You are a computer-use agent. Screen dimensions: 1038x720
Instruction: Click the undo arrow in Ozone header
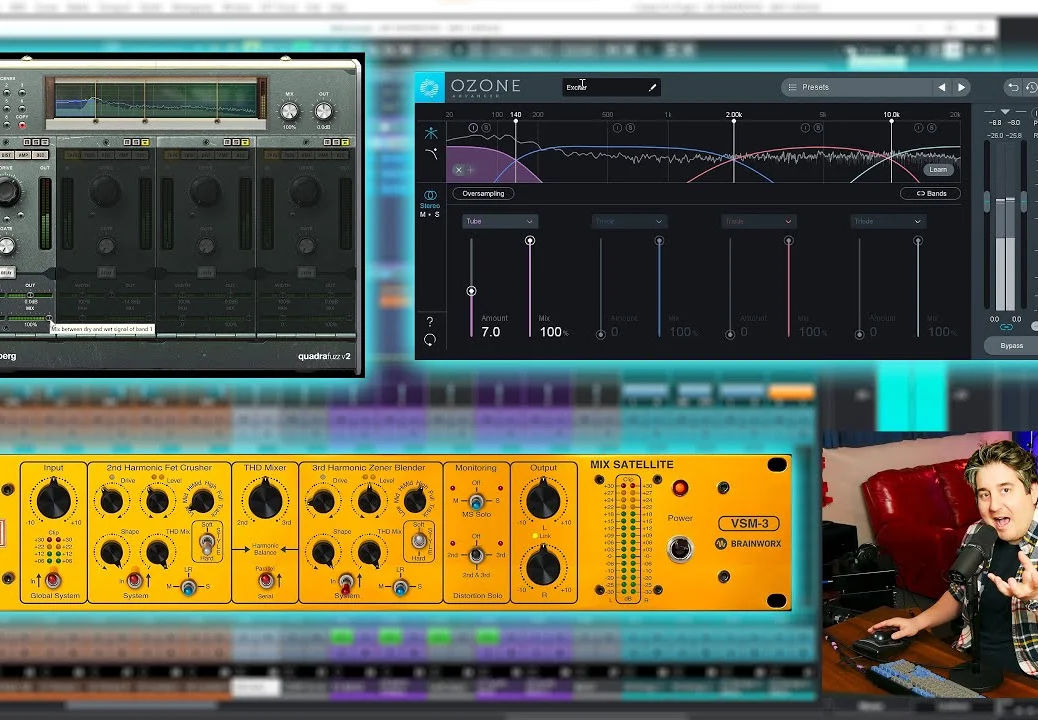click(x=1013, y=87)
